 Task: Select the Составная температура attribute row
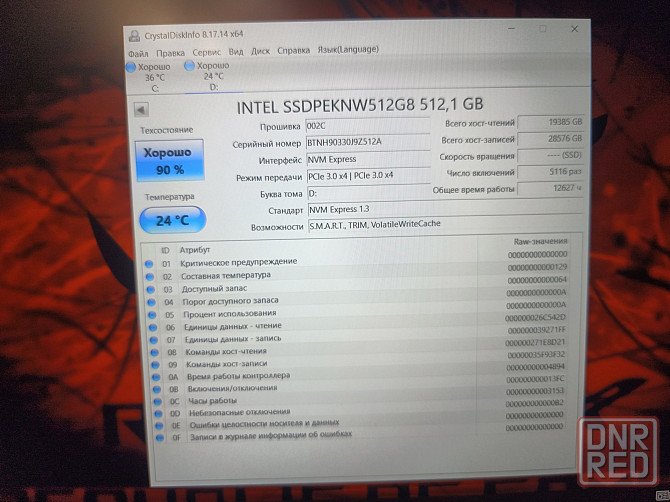pyautogui.click(x=358, y=272)
